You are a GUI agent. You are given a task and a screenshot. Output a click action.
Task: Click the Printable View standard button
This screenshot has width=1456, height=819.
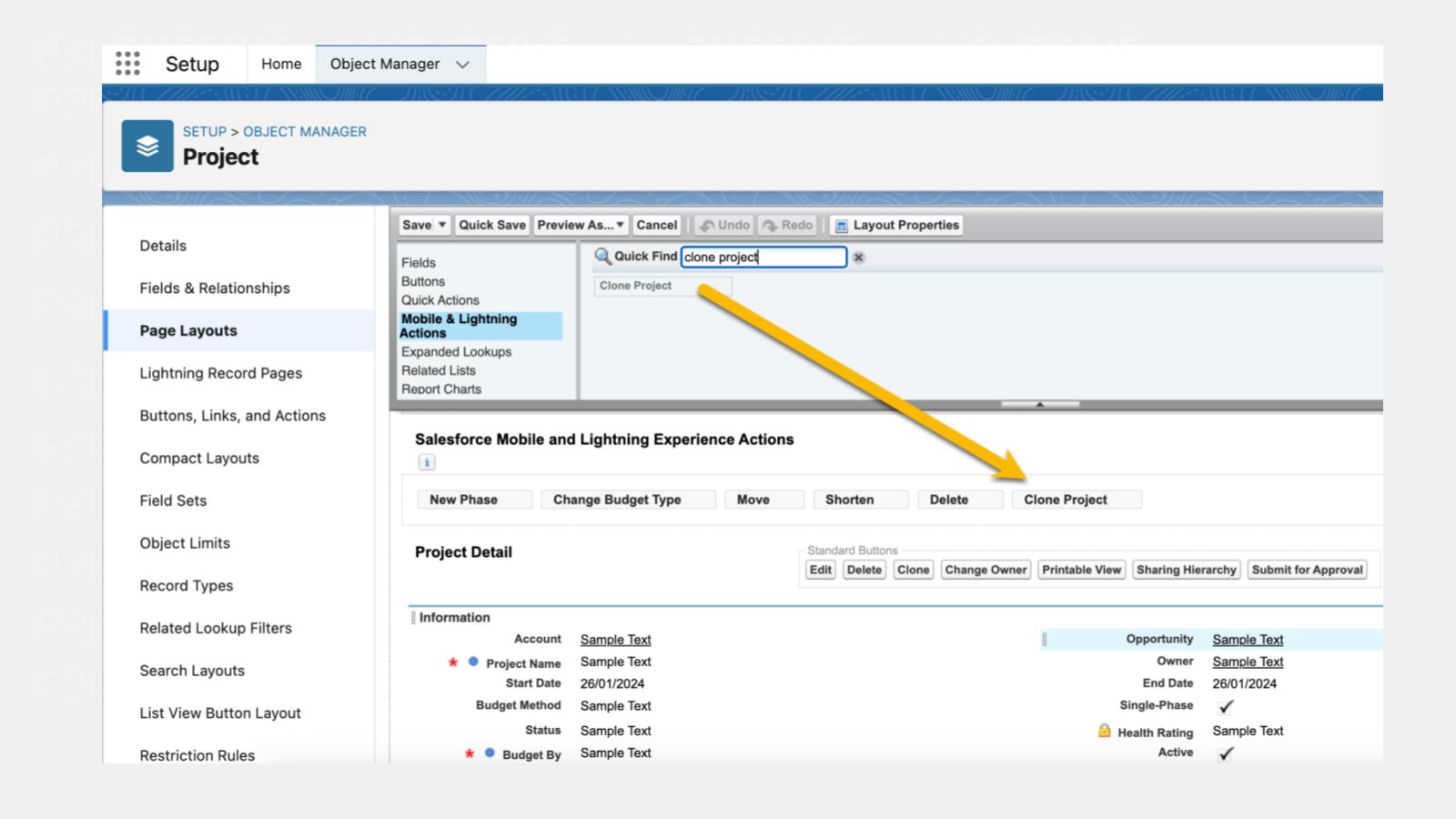pyautogui.click(x=1082, y=570)
